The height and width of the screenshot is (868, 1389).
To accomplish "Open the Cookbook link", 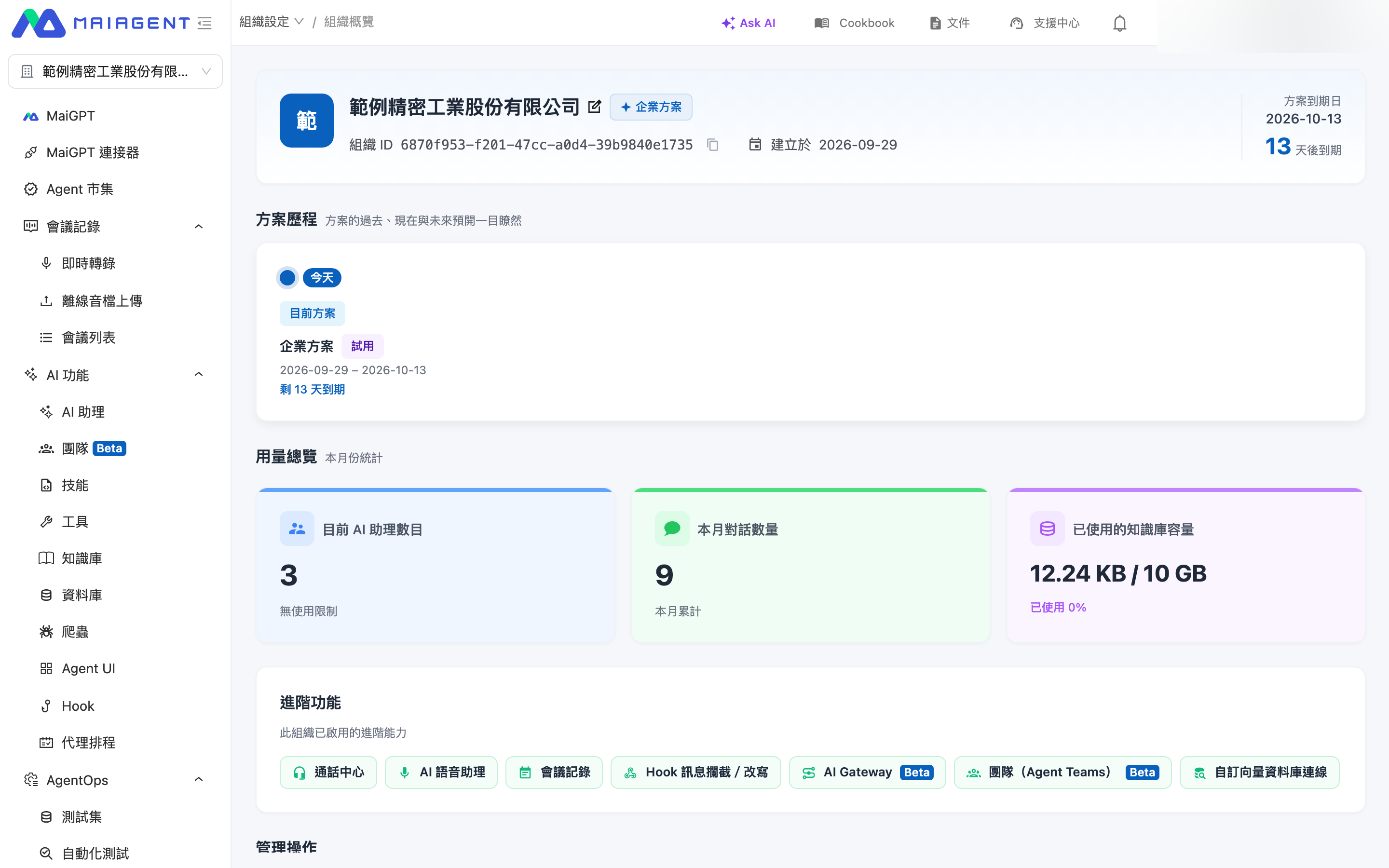I will [854, 23].
